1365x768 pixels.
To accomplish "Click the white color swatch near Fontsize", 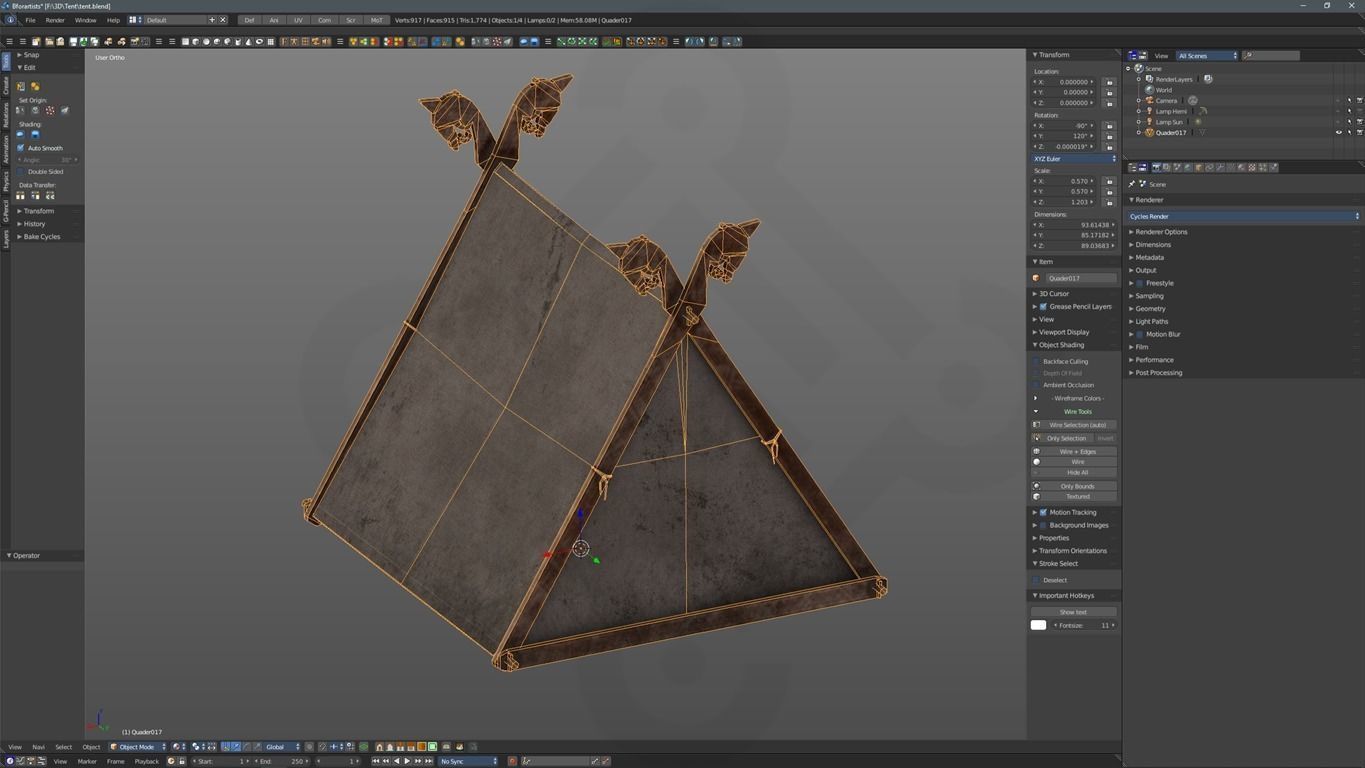I will (x=1039, y=625).
